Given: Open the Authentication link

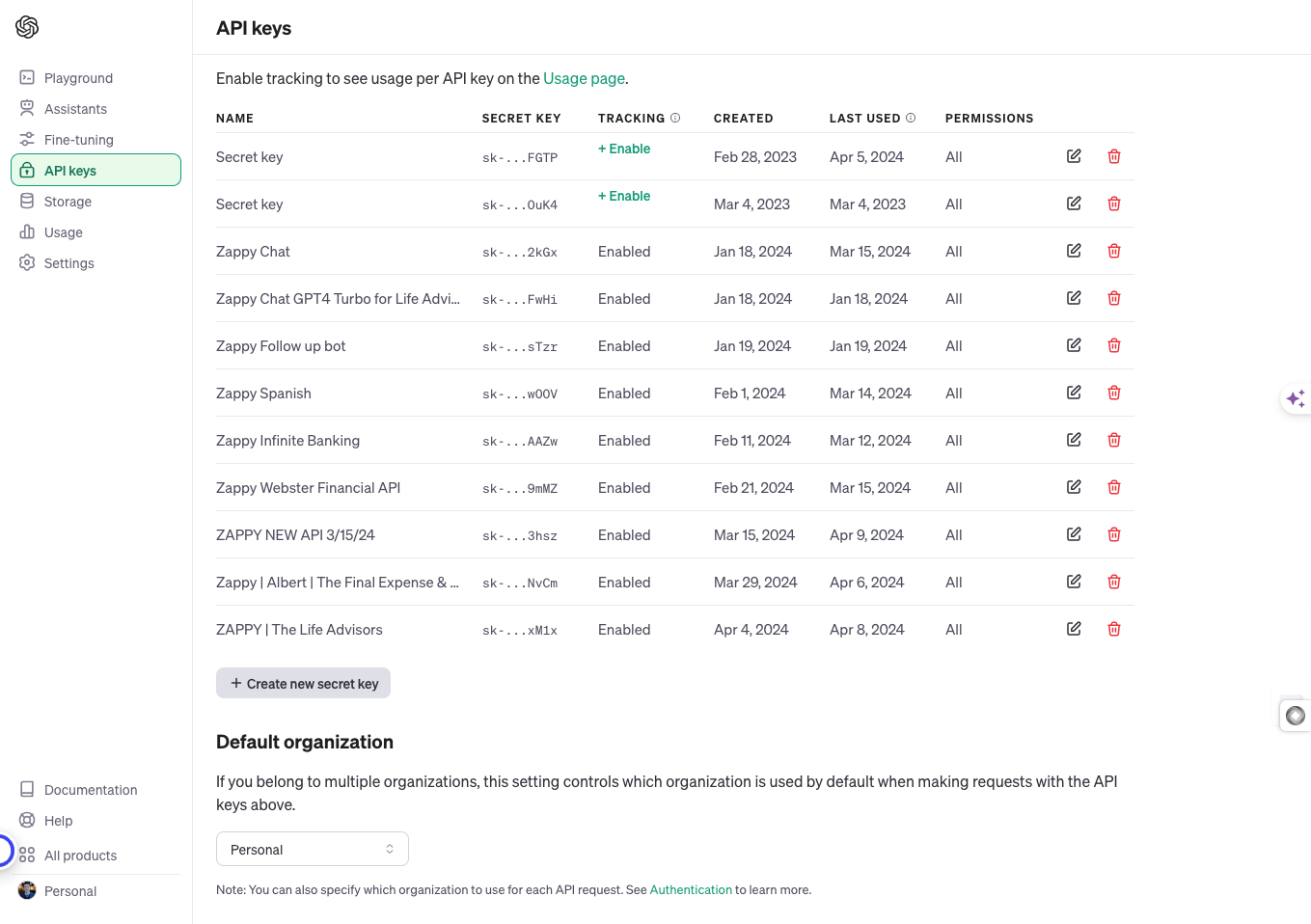Looking at the screenshot, I should click(x=691, y=889).
